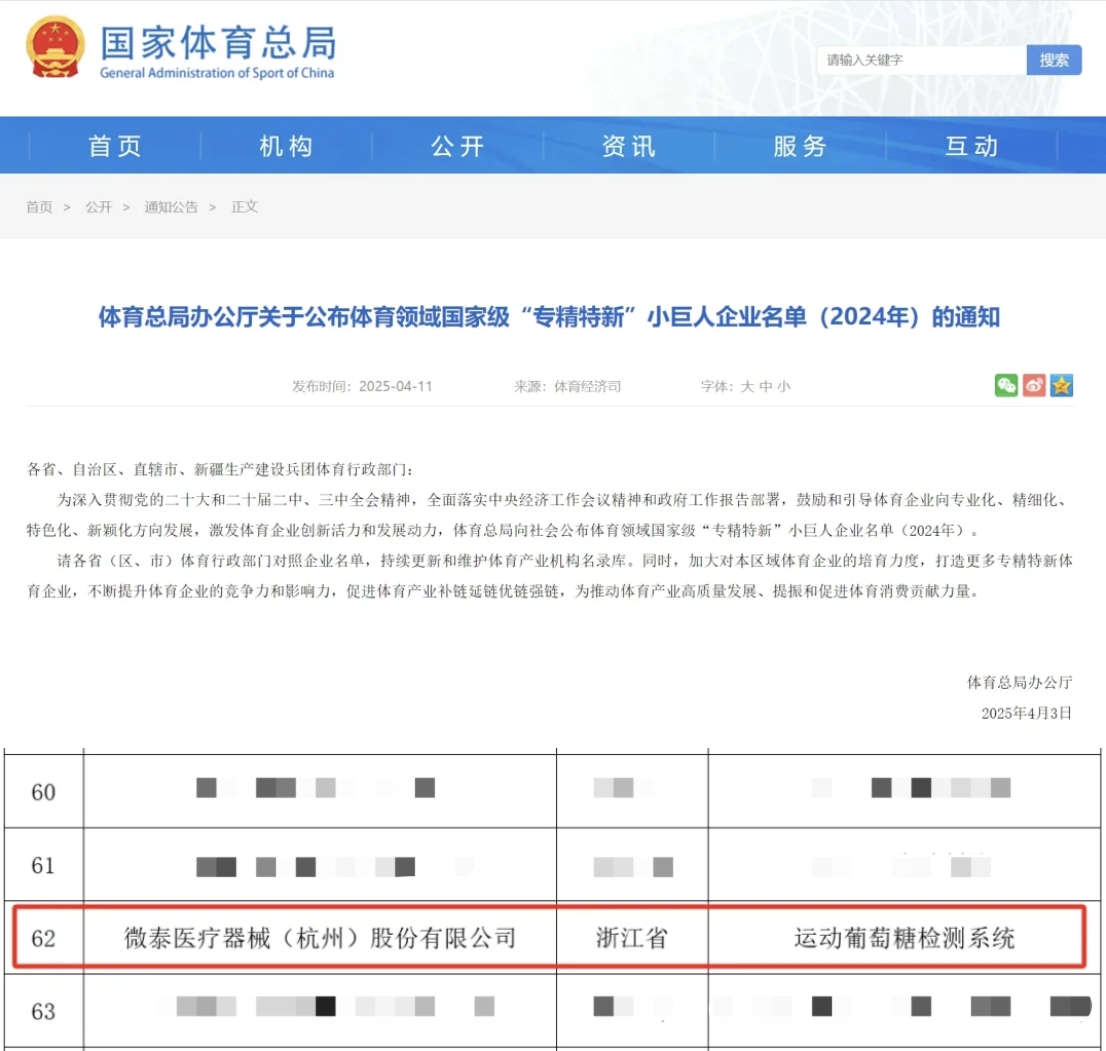Go to 通知公告 in breadcrumb
1106x1051 pixels.
[x=171, y=207]
